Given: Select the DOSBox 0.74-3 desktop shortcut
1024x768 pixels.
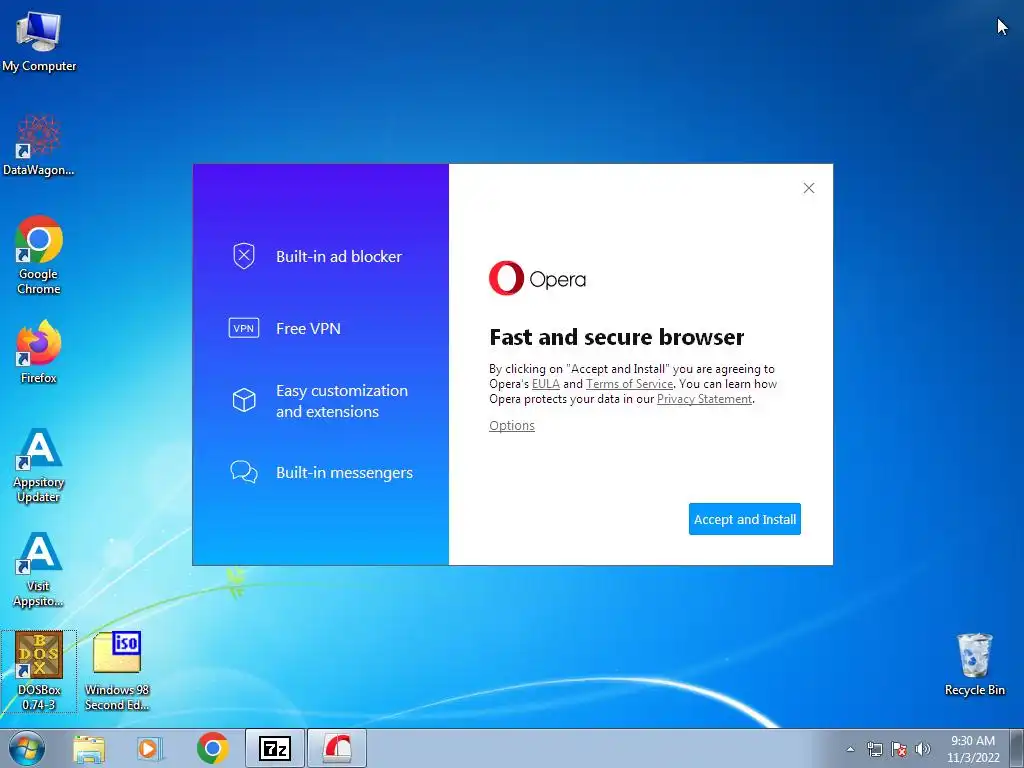Looking at the screenshot, I should coord(39,671).
